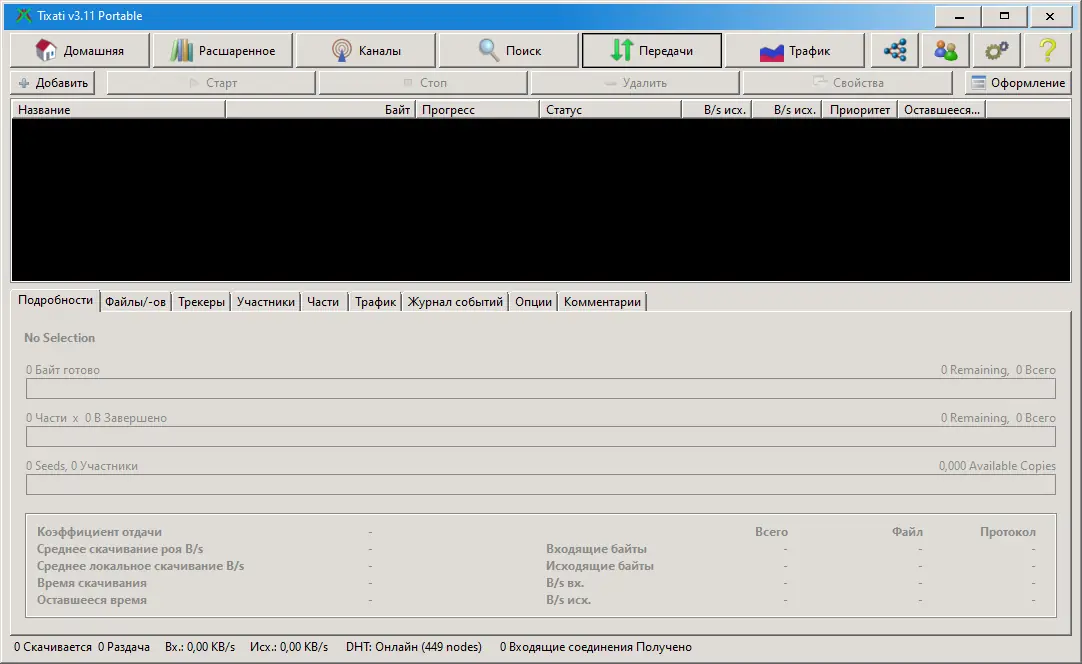Switch to the Файлы/-ов tab
This screenshot has height=664, width=1082.
[135, 302]
